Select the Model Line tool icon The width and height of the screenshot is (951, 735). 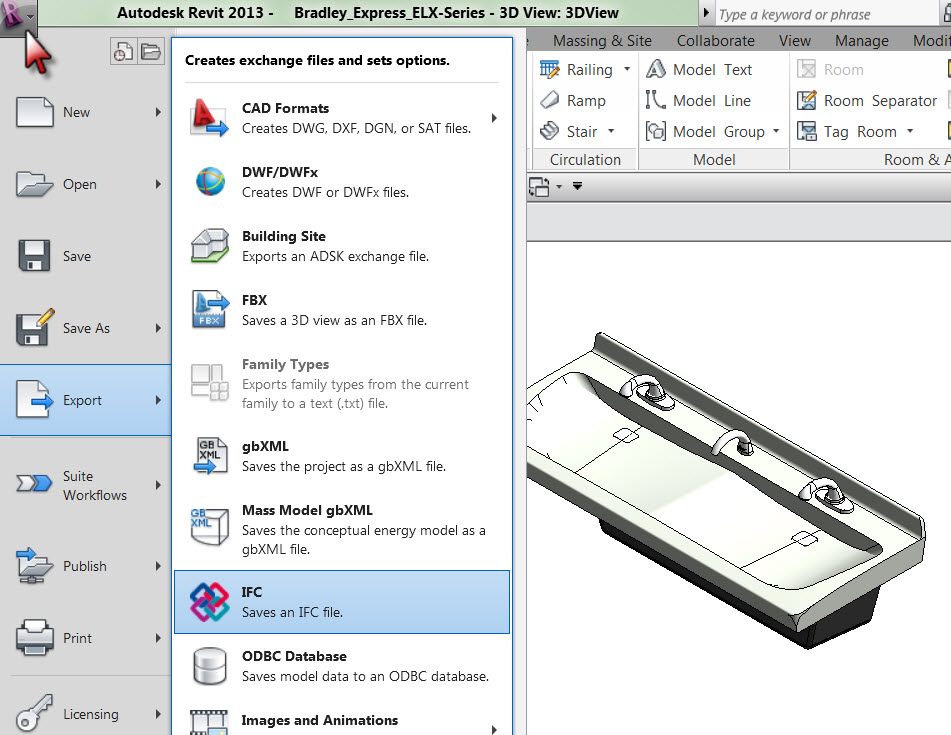[x=656, y=100]
